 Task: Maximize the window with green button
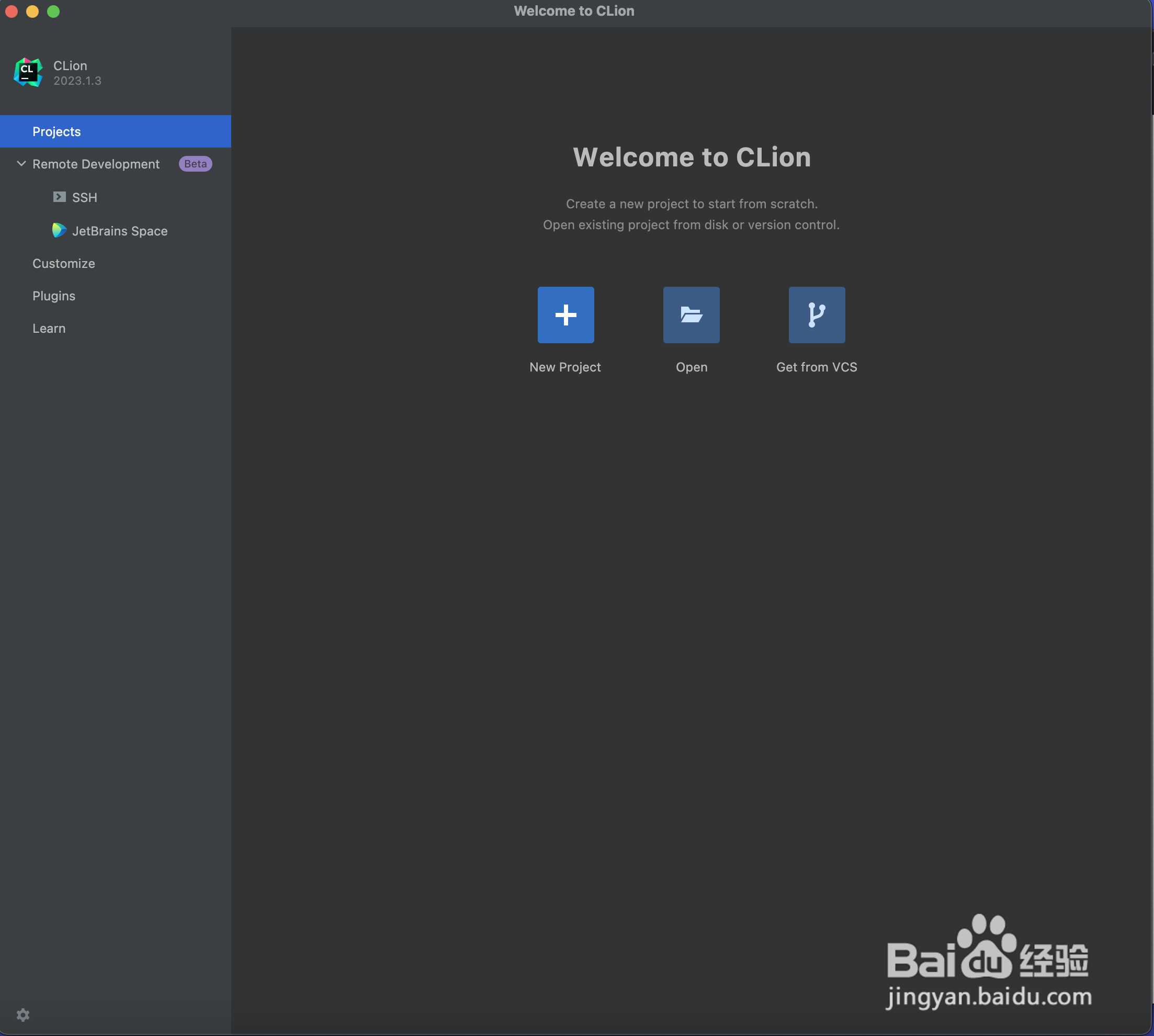pos(53,12)
